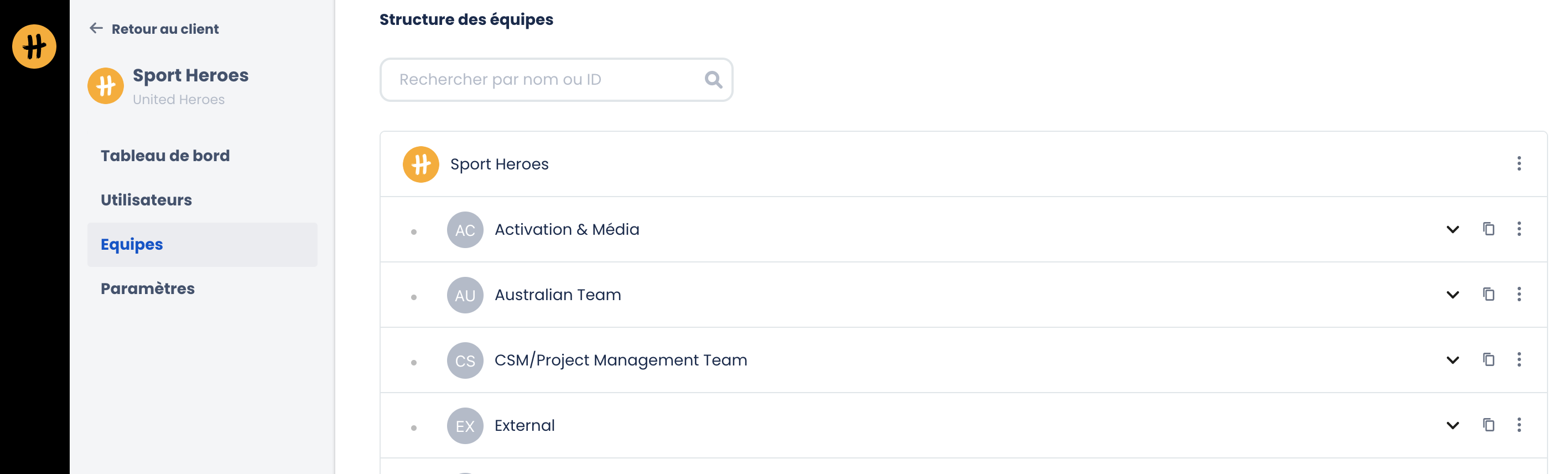Click the search magnifier icon
The image size is (1568, 474).
point(713,80)
